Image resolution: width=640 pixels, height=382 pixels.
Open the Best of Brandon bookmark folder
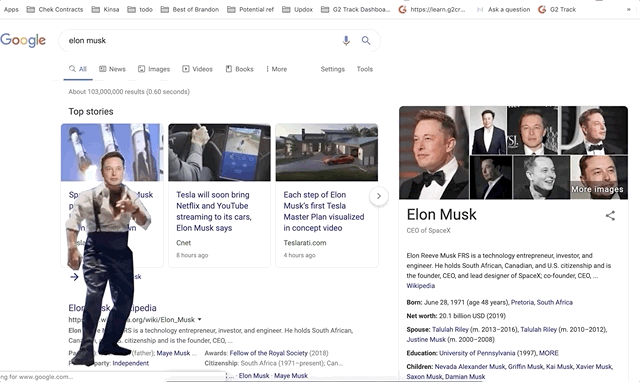click(190, 9)
